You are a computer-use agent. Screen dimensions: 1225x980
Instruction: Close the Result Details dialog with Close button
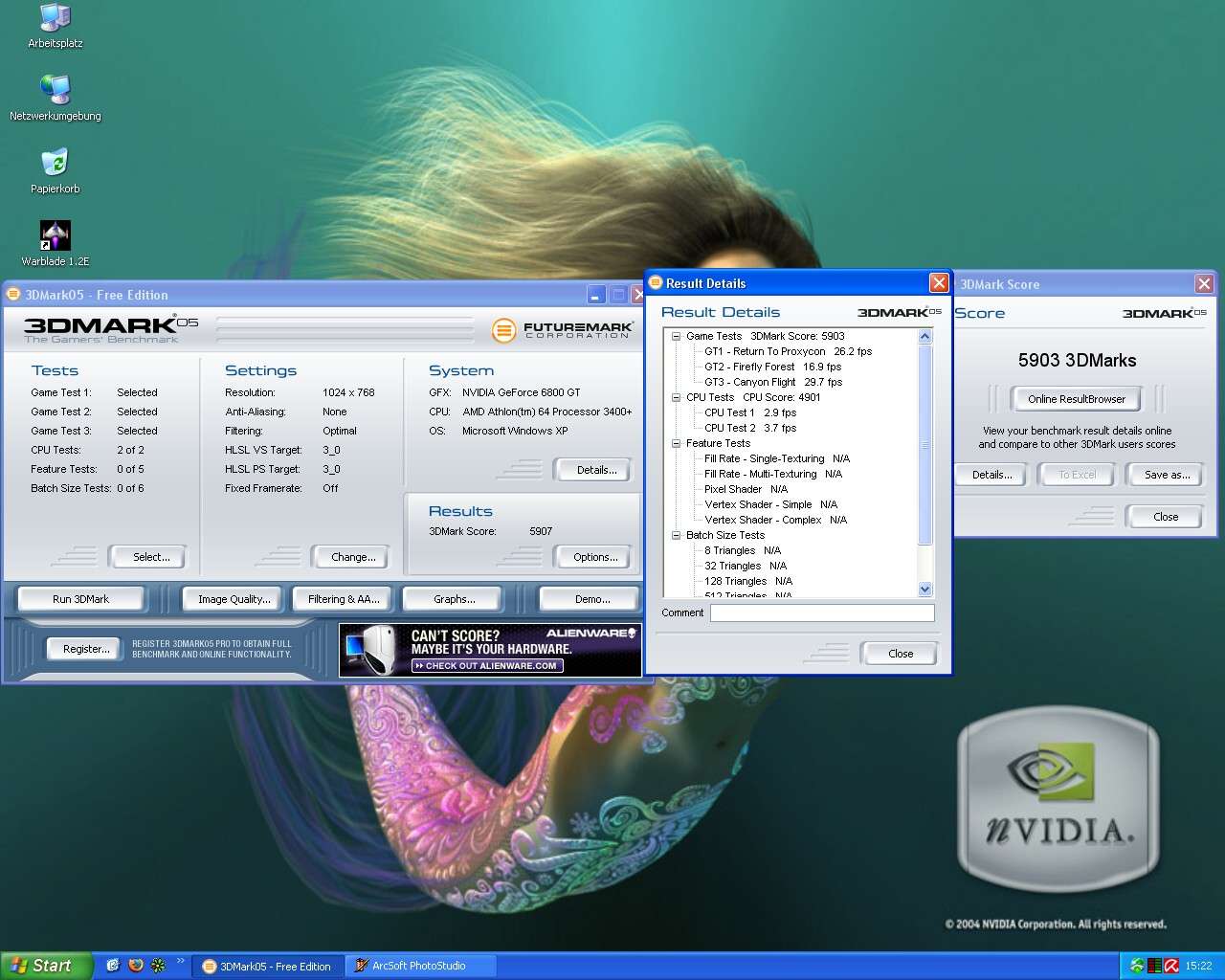click(x=900, y=654)
